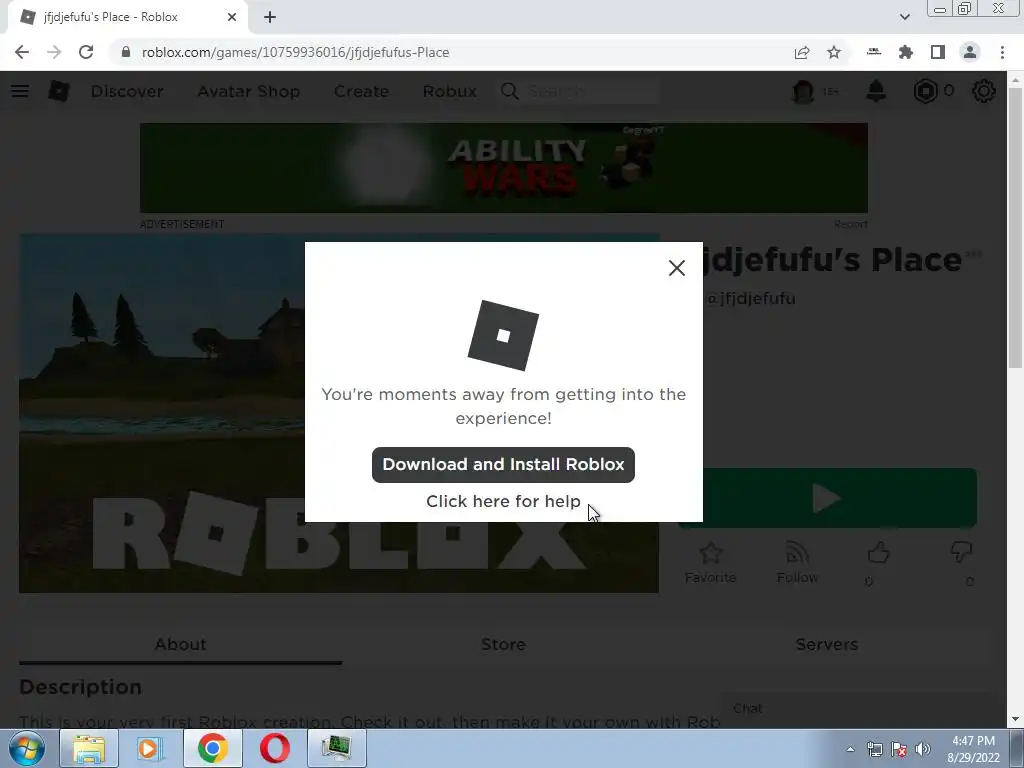Image resolution: width=1024 pixels, height=768 pixels.
Task: Click the search magnifier icon
Action: (509, 91)
